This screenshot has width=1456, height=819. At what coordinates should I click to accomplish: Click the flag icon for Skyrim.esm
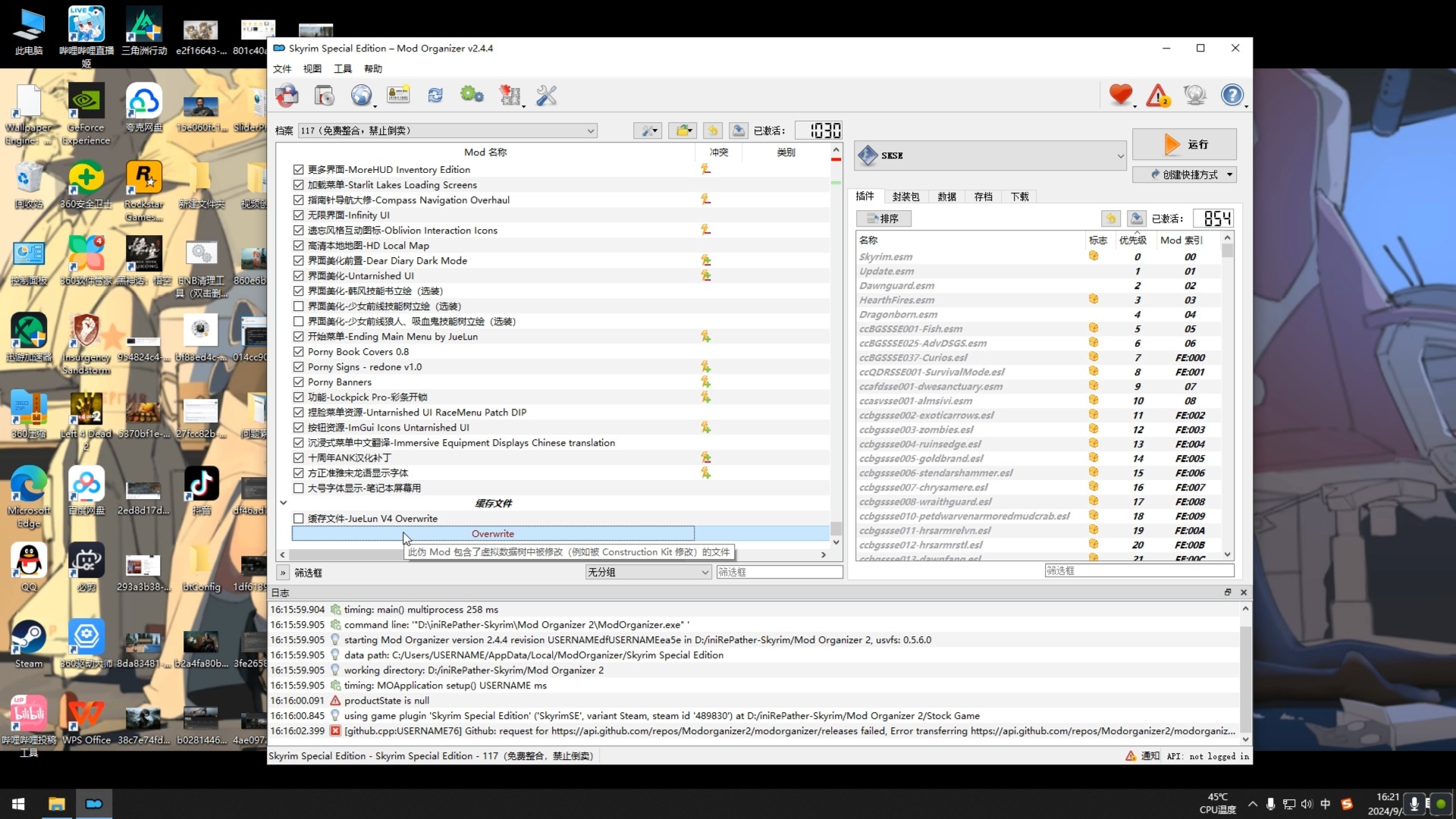pos(1094,256)
